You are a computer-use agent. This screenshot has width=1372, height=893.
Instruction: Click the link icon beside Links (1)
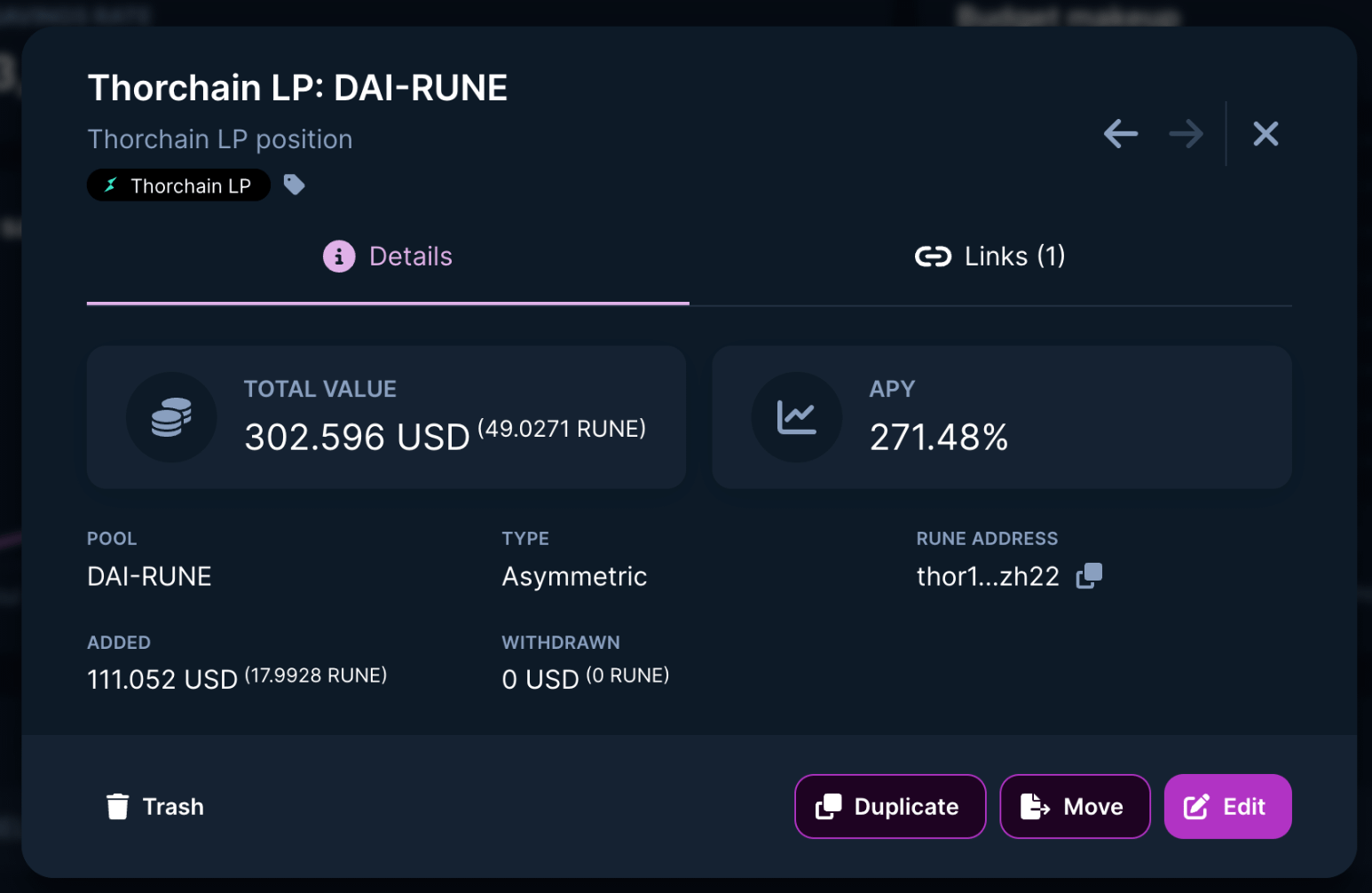[x=933, y=256]
